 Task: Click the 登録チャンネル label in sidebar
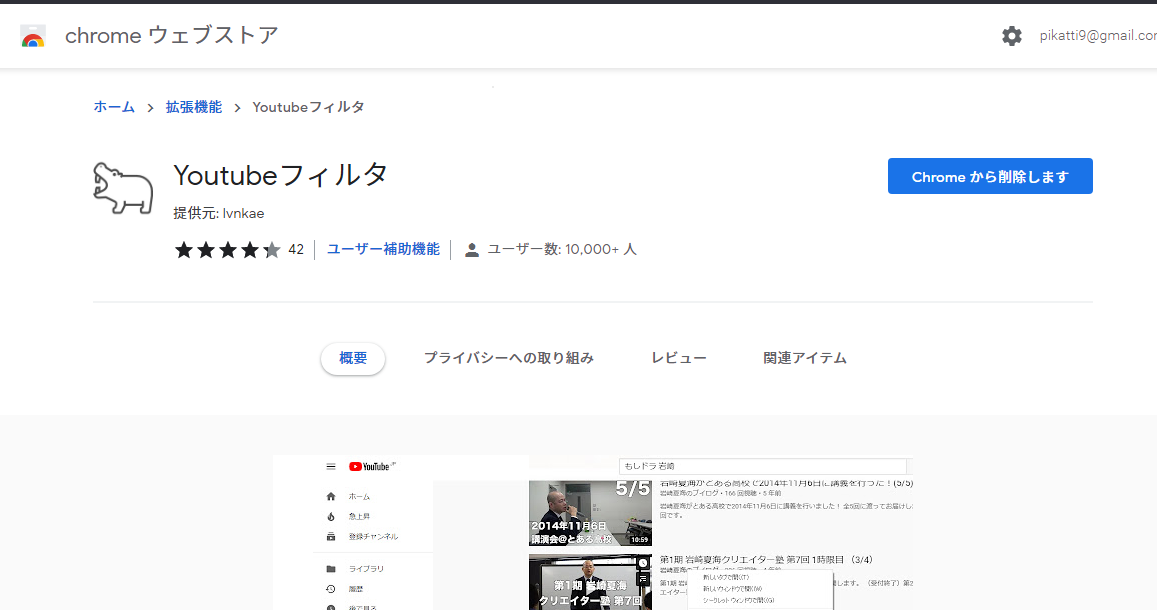coord(373,536)
